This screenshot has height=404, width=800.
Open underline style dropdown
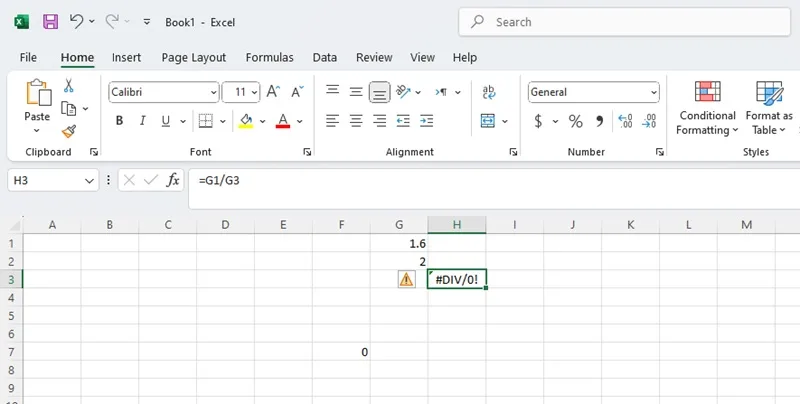pyautogui.click(x=183, y=121)
